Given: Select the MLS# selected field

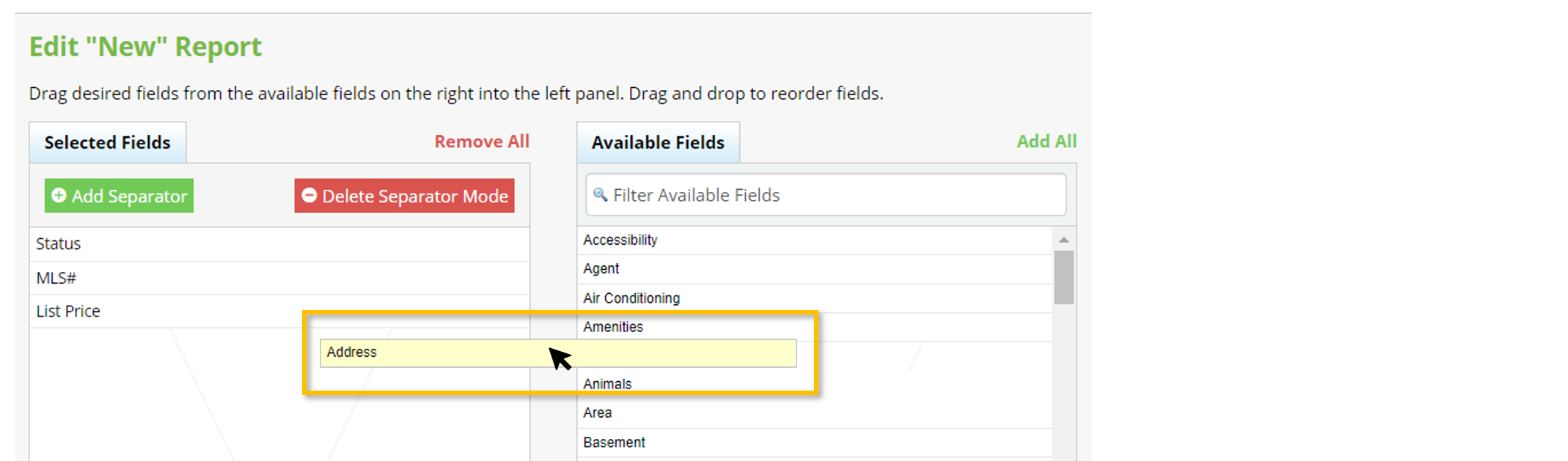Looking at the screenshot, I should point(279,278).
